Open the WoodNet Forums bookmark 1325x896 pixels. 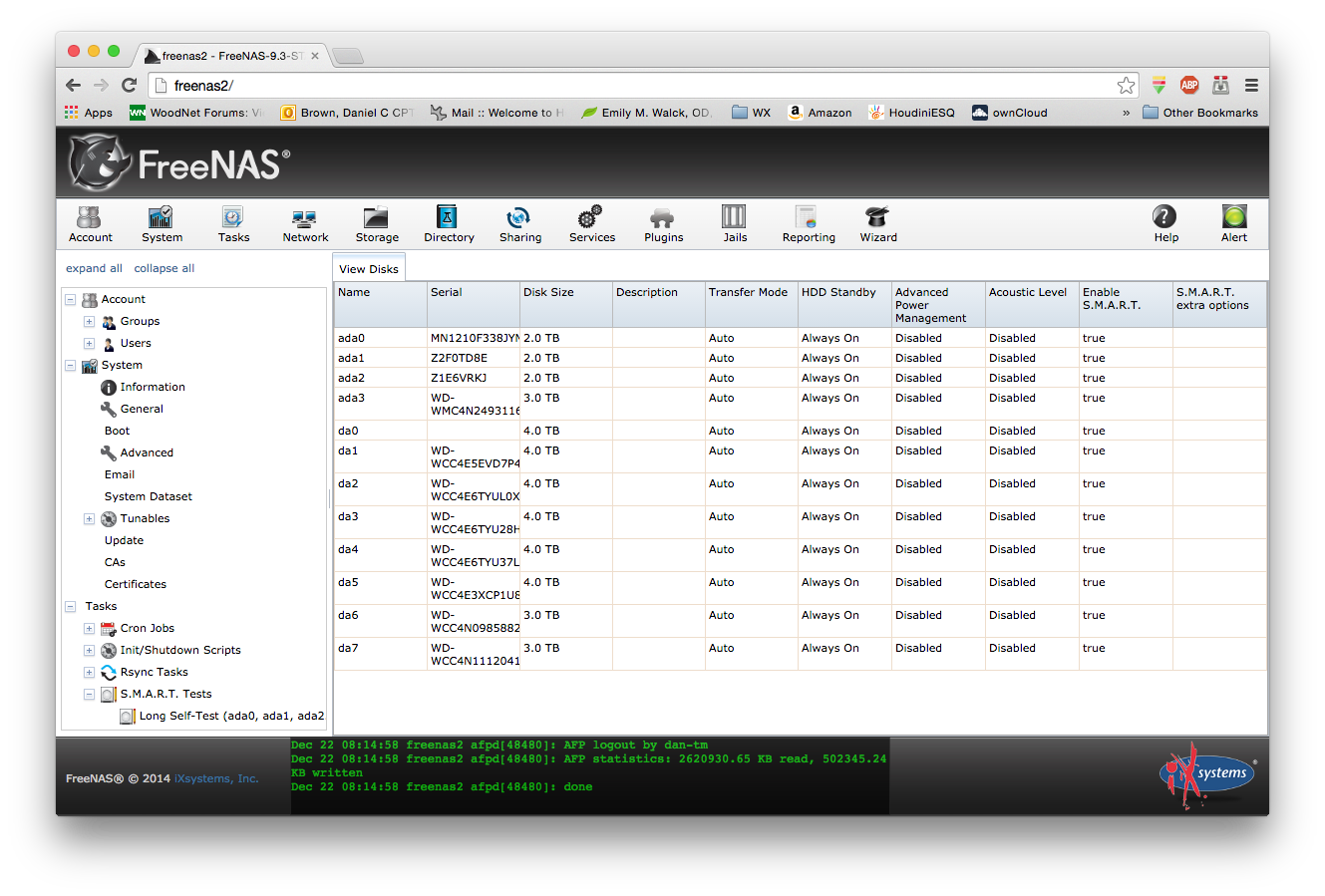[x=195, y=113]
